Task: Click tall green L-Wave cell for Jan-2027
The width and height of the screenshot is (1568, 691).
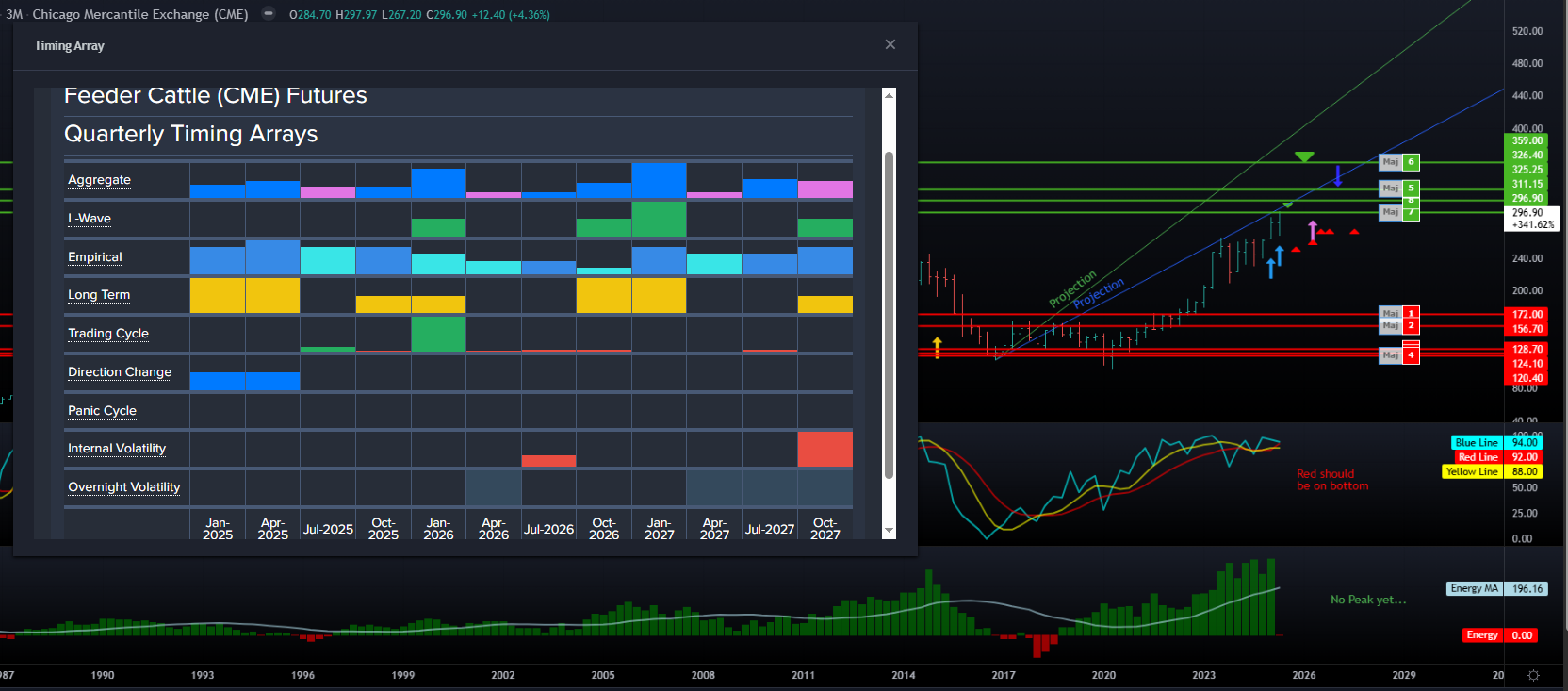Action: point(660,219)
